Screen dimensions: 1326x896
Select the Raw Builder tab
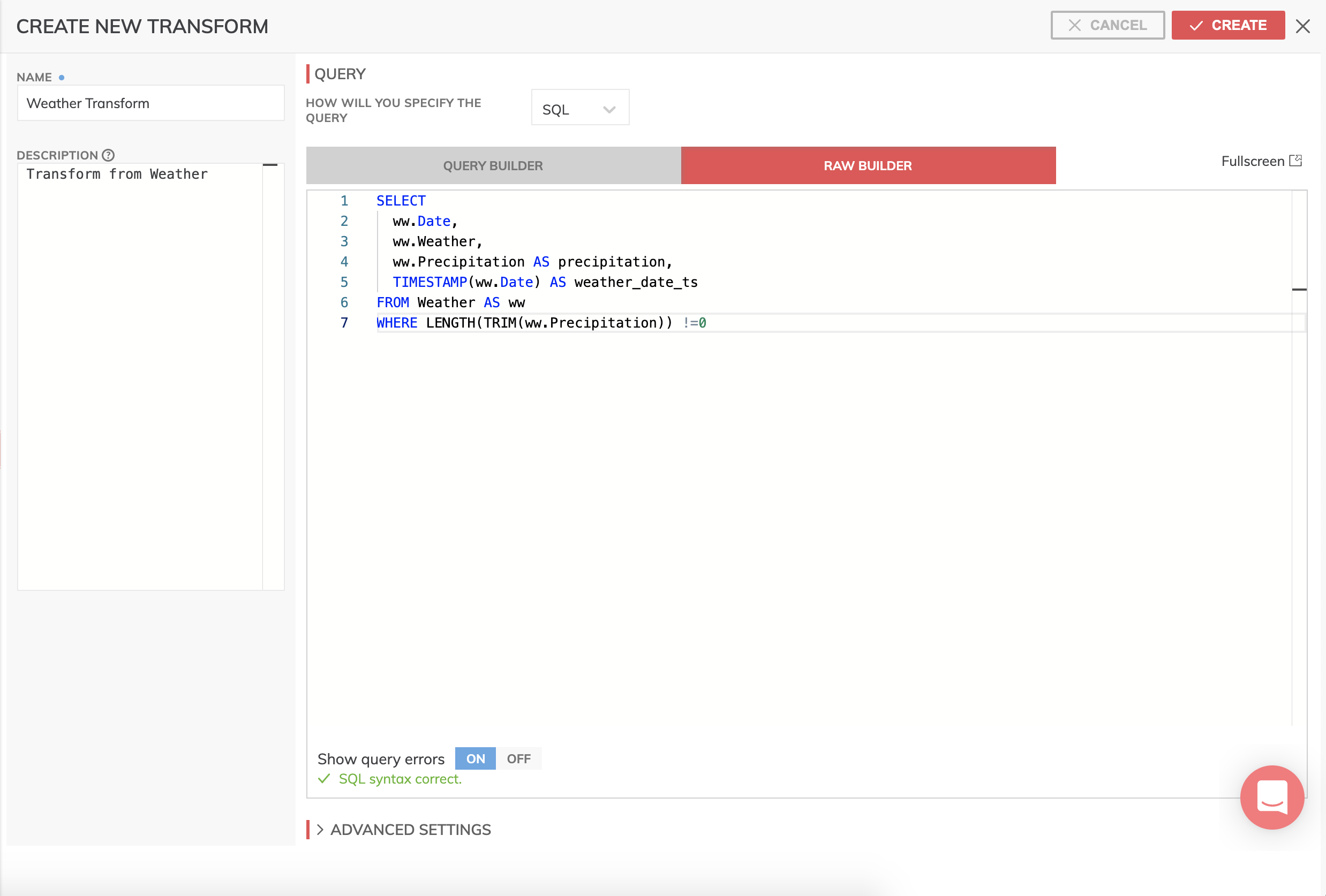867,166
